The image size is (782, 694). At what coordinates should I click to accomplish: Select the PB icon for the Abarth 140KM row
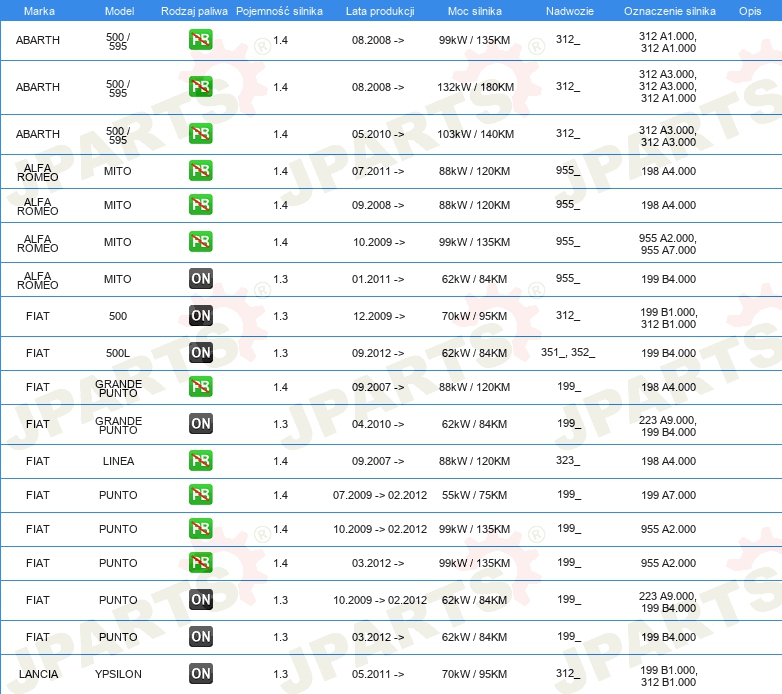(x=200, y=134)
